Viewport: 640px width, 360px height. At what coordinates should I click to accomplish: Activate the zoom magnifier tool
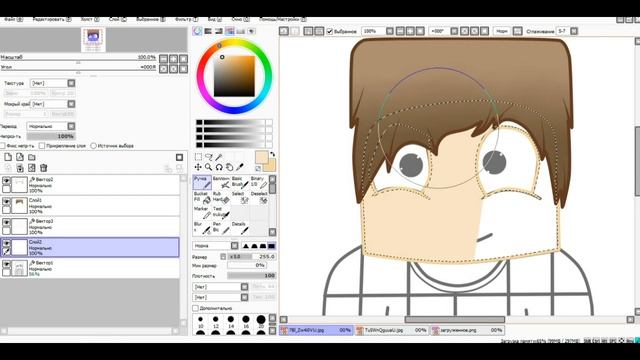click(x=209, y=167)
